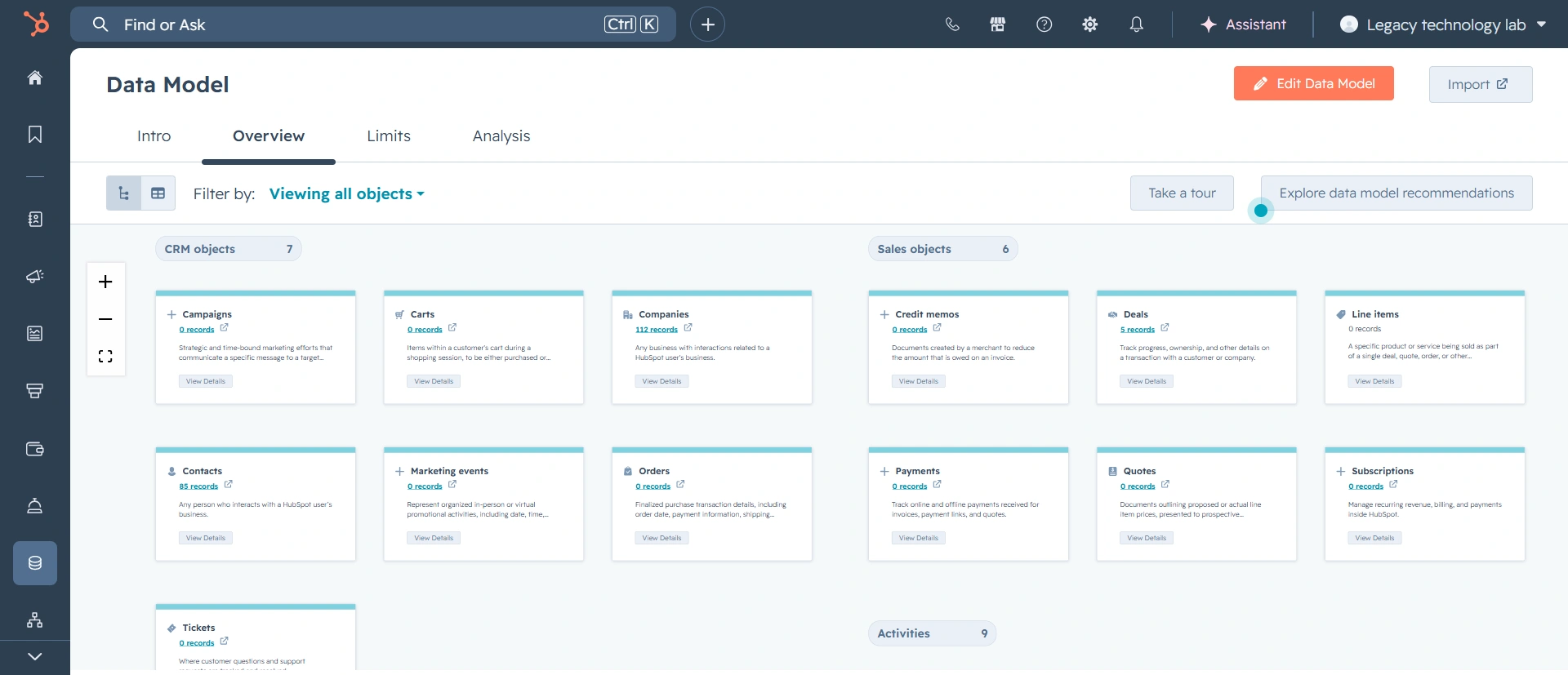
Task: Click View Details on Payments card
Action: (x=919, y=538)
